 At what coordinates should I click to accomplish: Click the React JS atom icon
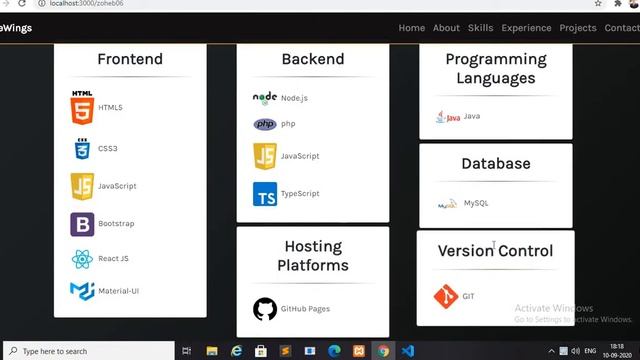point(82,259)
